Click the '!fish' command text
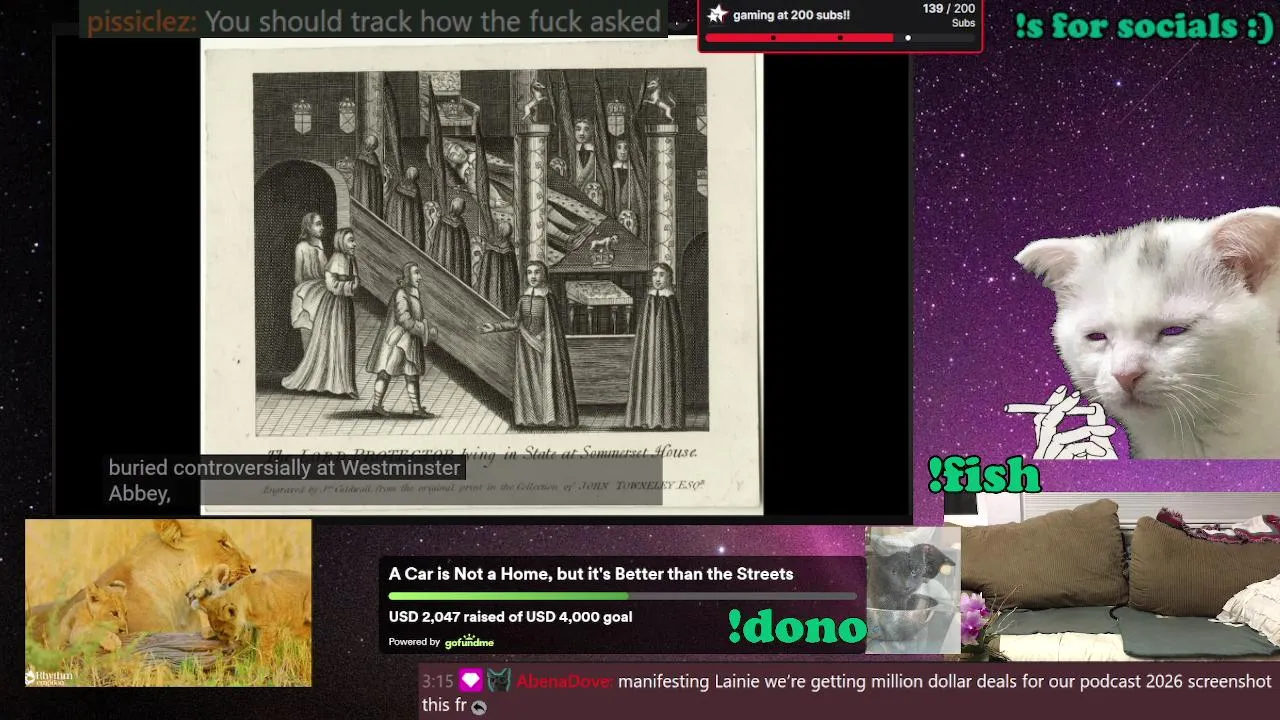The image size is (1280, 720). (984, 475)
